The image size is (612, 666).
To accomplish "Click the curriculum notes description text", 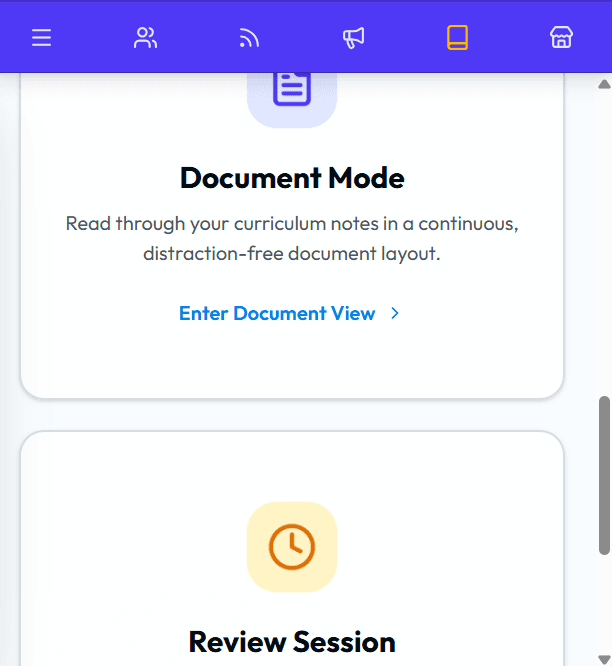I will pyautogui.click(x=292, y=238).
